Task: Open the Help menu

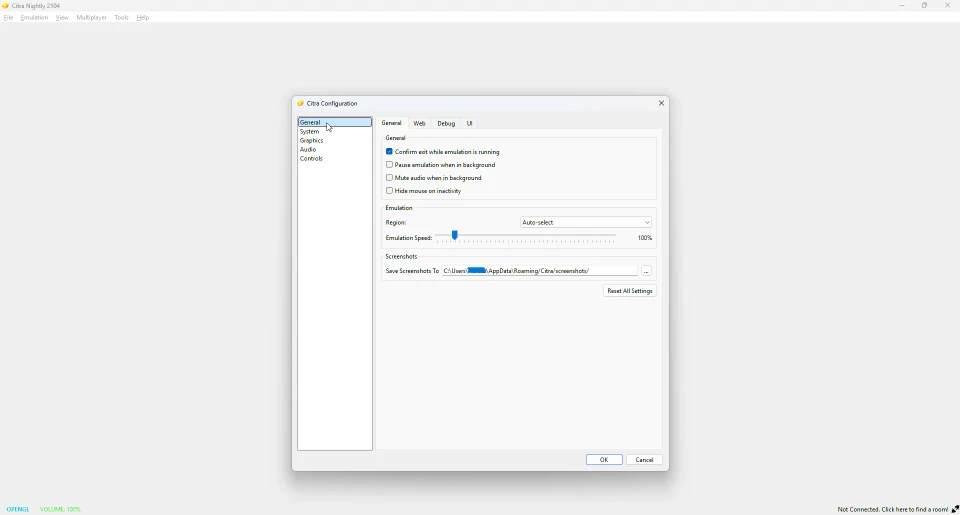Action: (143, 18)
